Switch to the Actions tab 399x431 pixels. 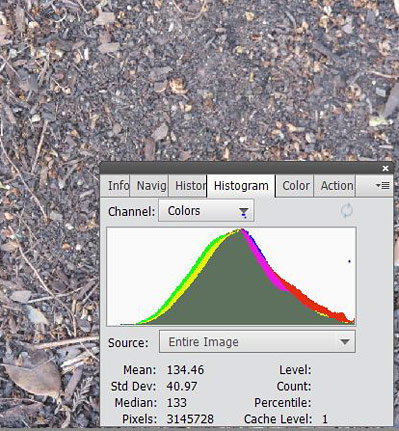click(x=335, y=186)
